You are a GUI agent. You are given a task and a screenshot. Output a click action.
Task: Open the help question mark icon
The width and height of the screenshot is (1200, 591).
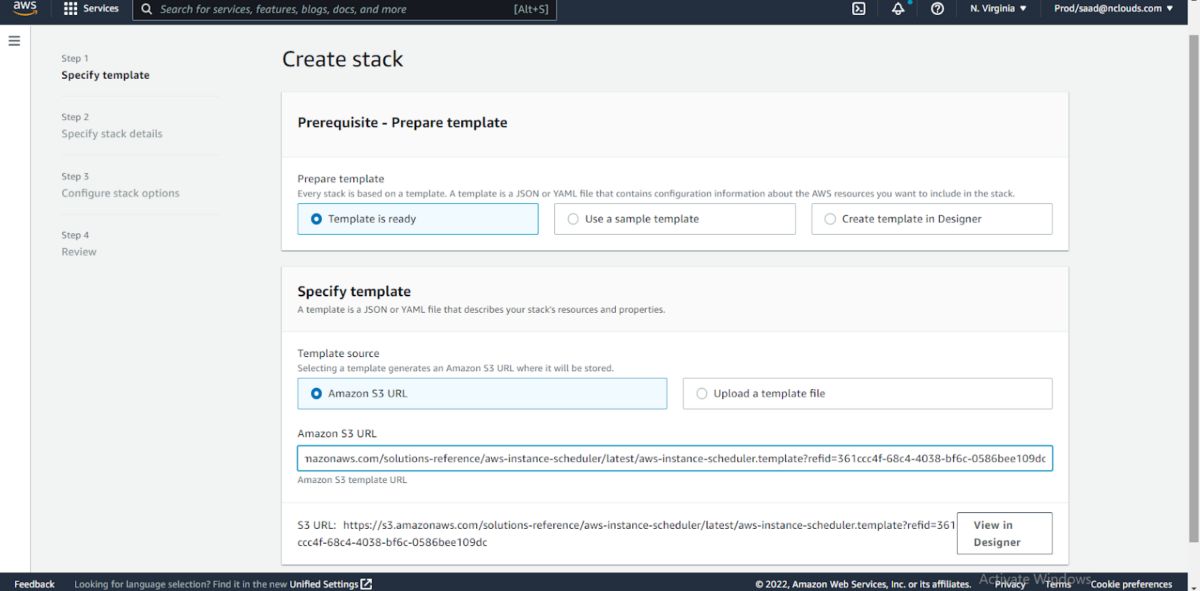tap(937, 9)
